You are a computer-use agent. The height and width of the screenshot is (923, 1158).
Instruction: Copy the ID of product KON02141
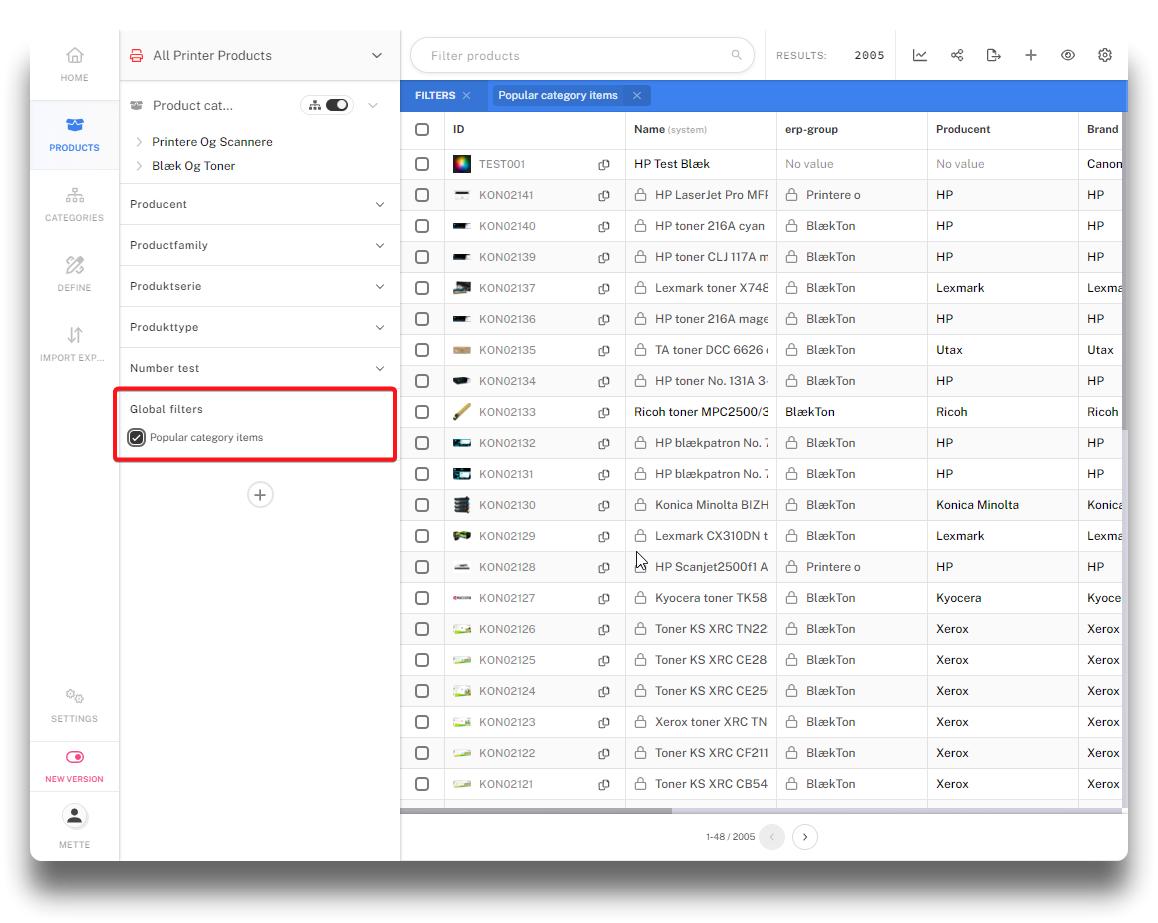click(x=604, y=195)
